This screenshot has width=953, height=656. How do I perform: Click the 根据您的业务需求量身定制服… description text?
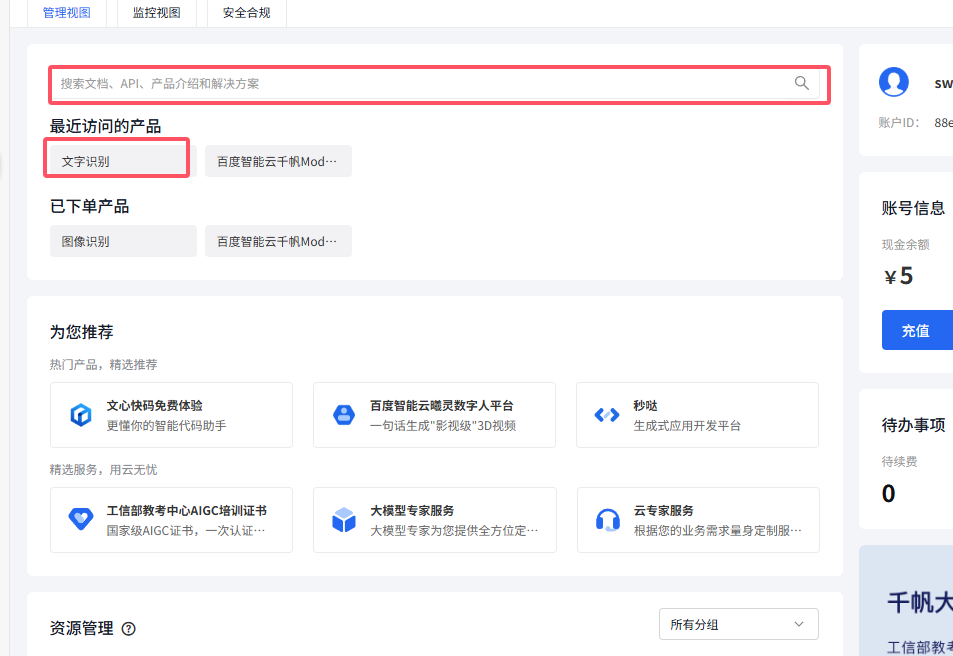click(x=717, y=531)
